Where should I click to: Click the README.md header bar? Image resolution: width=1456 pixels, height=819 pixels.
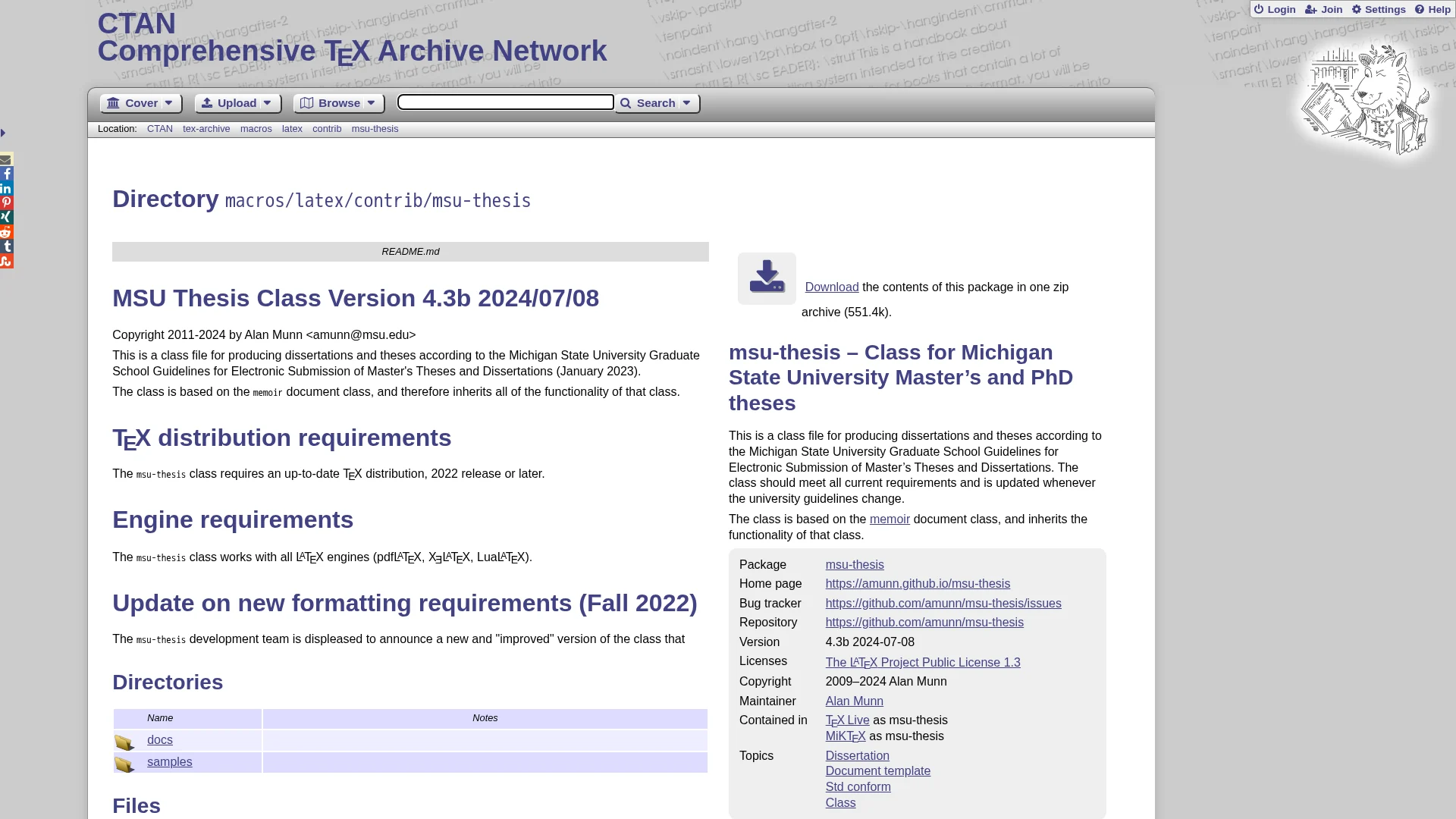[410, 252]
